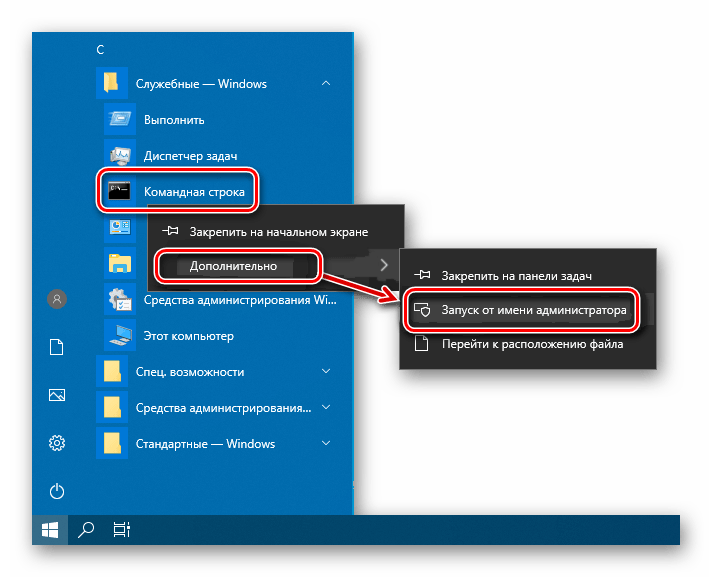Open Pictures from the Start sidebar
The image size is (712, 577).
click(x=57, y=395)
